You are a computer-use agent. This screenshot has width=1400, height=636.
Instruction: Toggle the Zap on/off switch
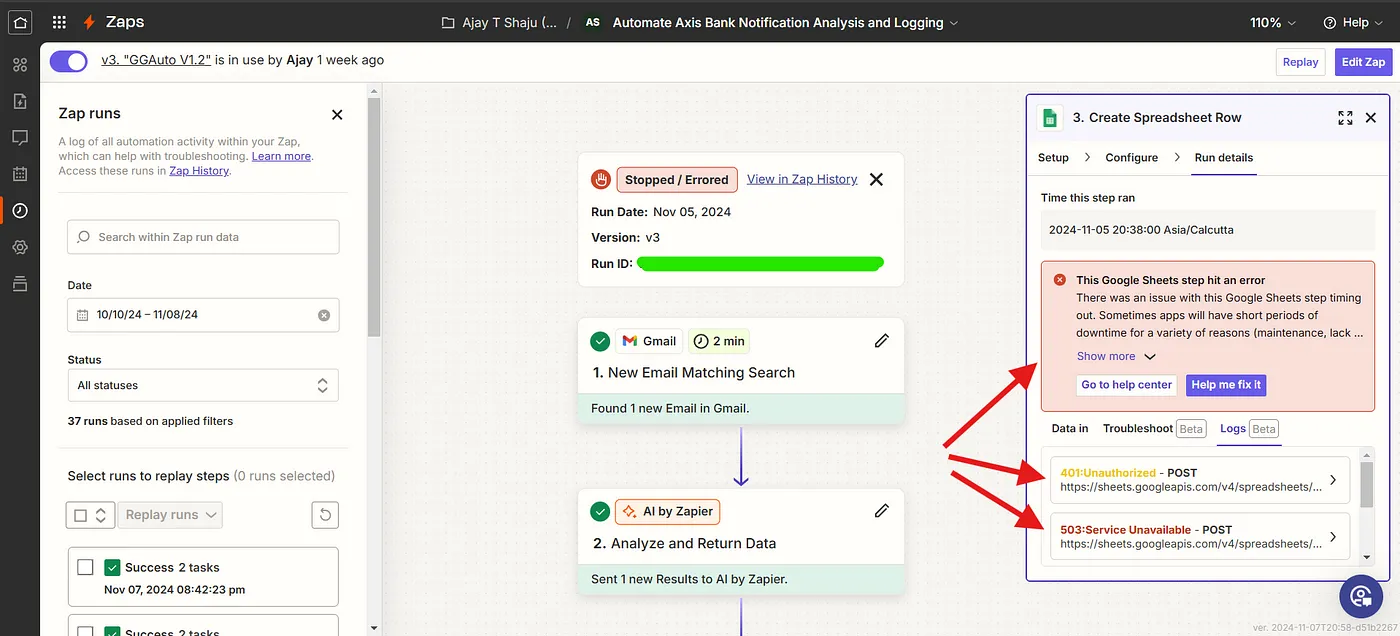pyautogui.click(x=69, y=61)
